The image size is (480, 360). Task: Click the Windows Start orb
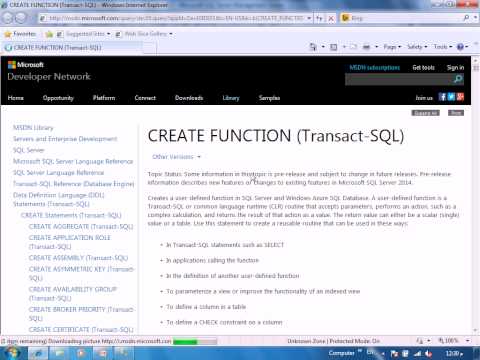[12, 353]
